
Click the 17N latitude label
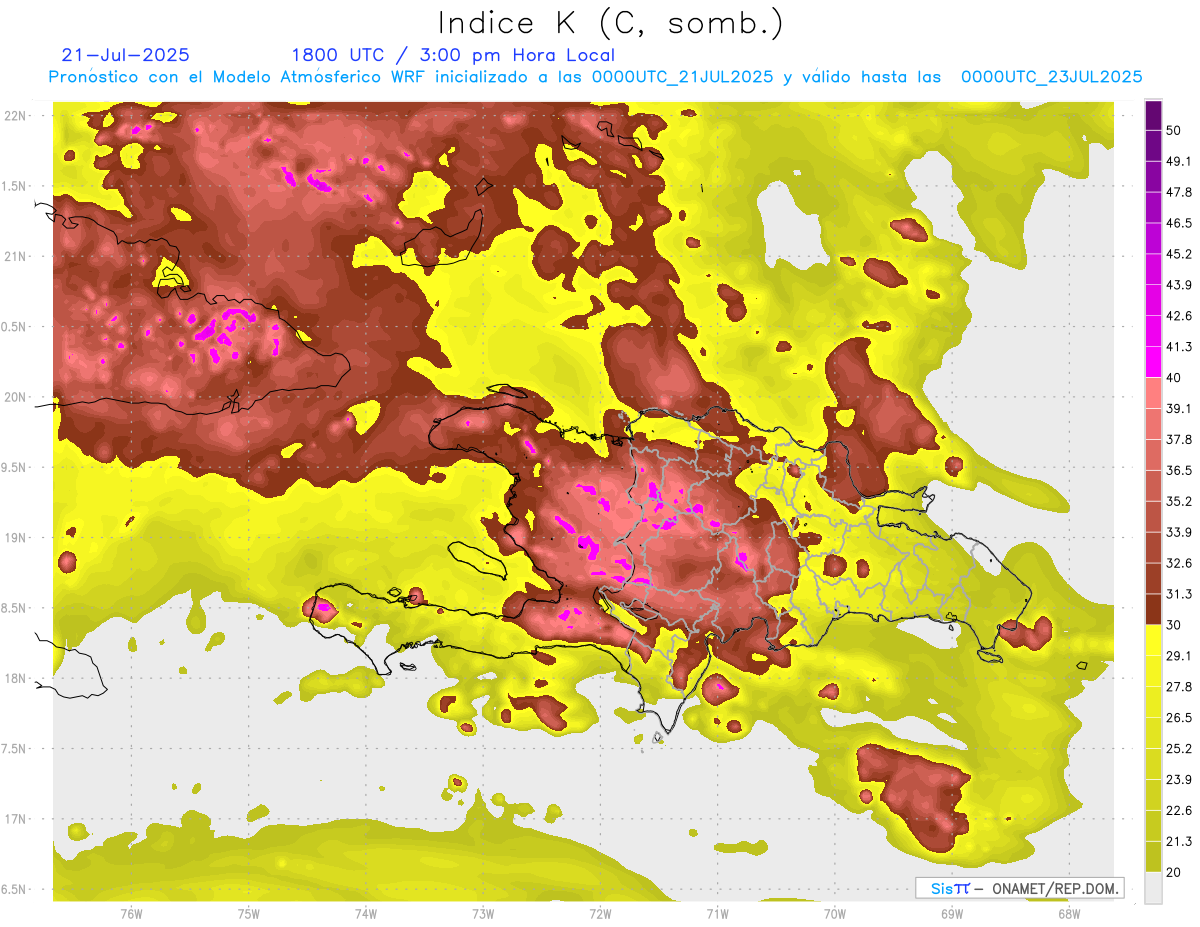click(x=16, y=819)
